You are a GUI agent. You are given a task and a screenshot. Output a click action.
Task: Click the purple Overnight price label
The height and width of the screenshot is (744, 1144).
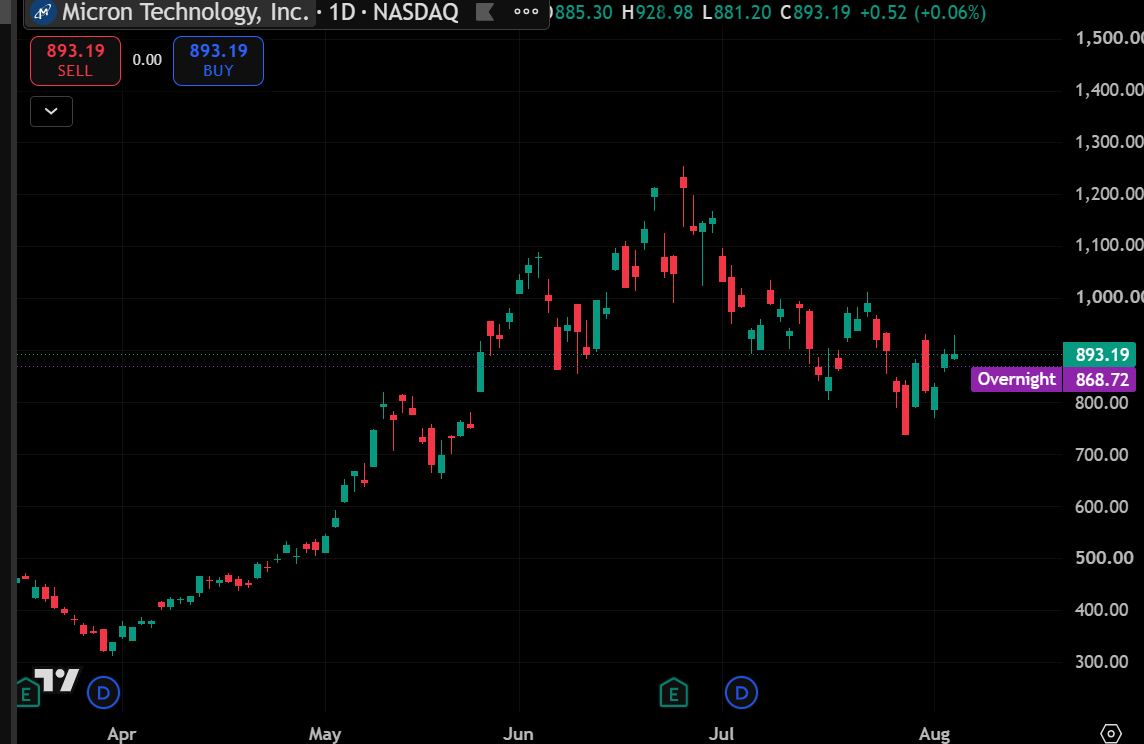[x=1016, y=379]
